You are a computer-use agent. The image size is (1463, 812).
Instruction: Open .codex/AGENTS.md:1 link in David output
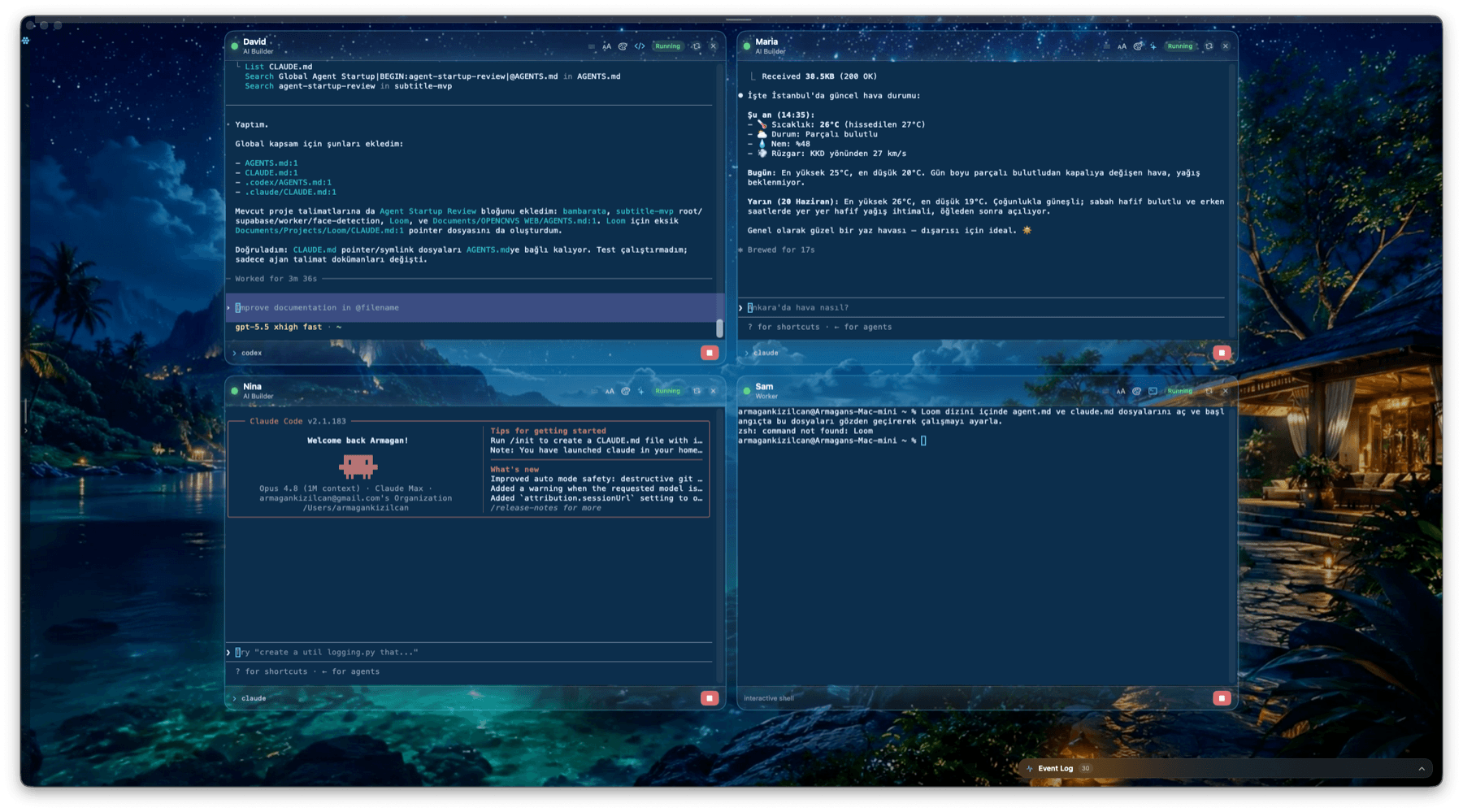pos(289,183)
